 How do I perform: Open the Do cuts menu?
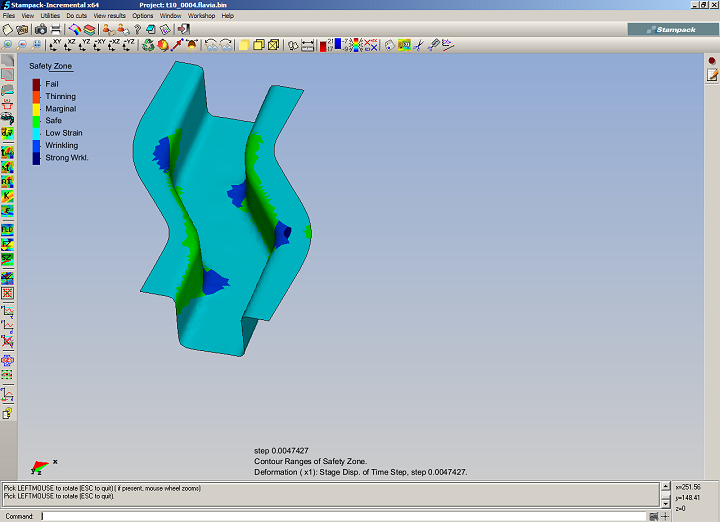point(77,16)
